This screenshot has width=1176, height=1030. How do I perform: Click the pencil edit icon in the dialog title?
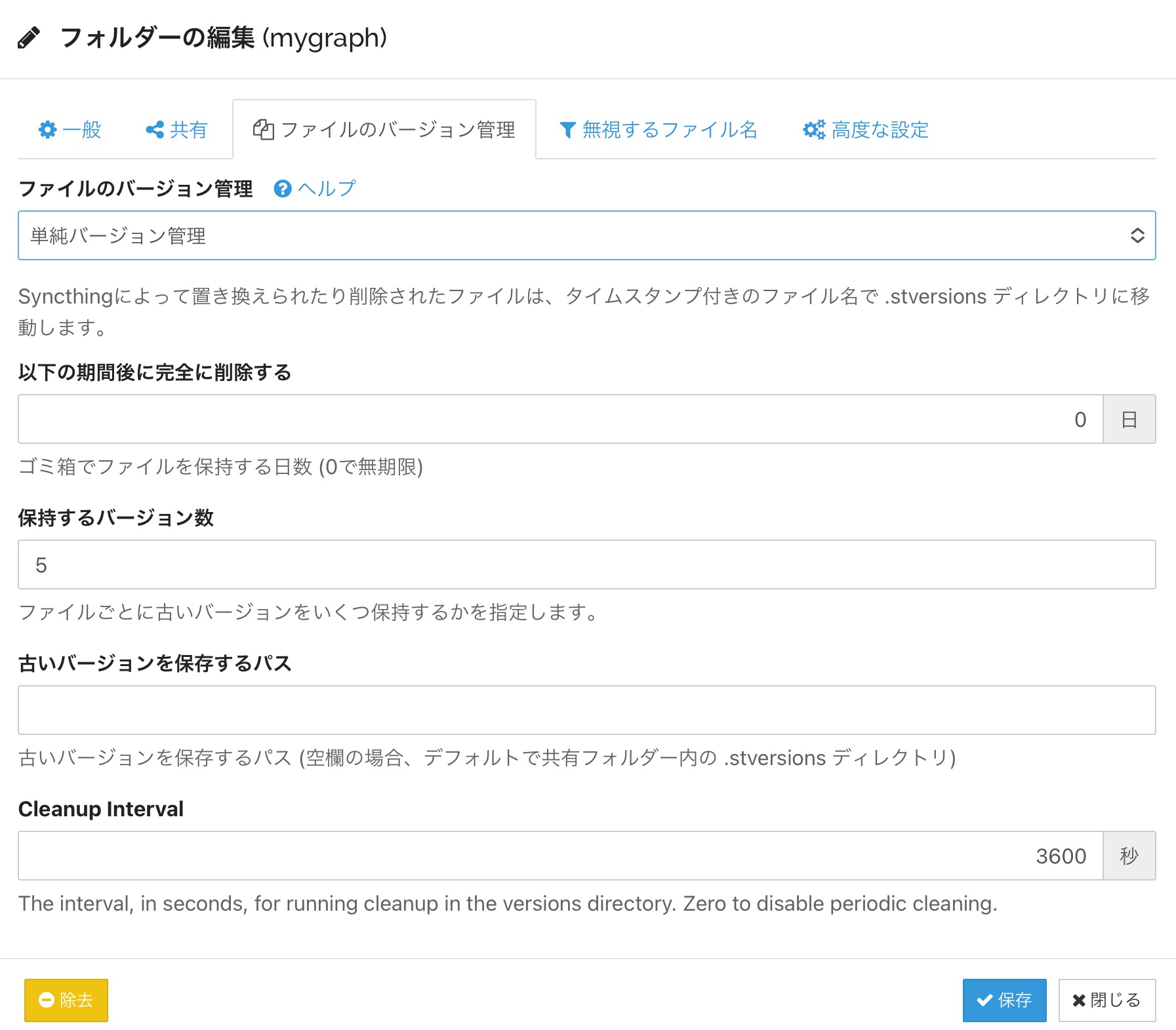point(29,39)
